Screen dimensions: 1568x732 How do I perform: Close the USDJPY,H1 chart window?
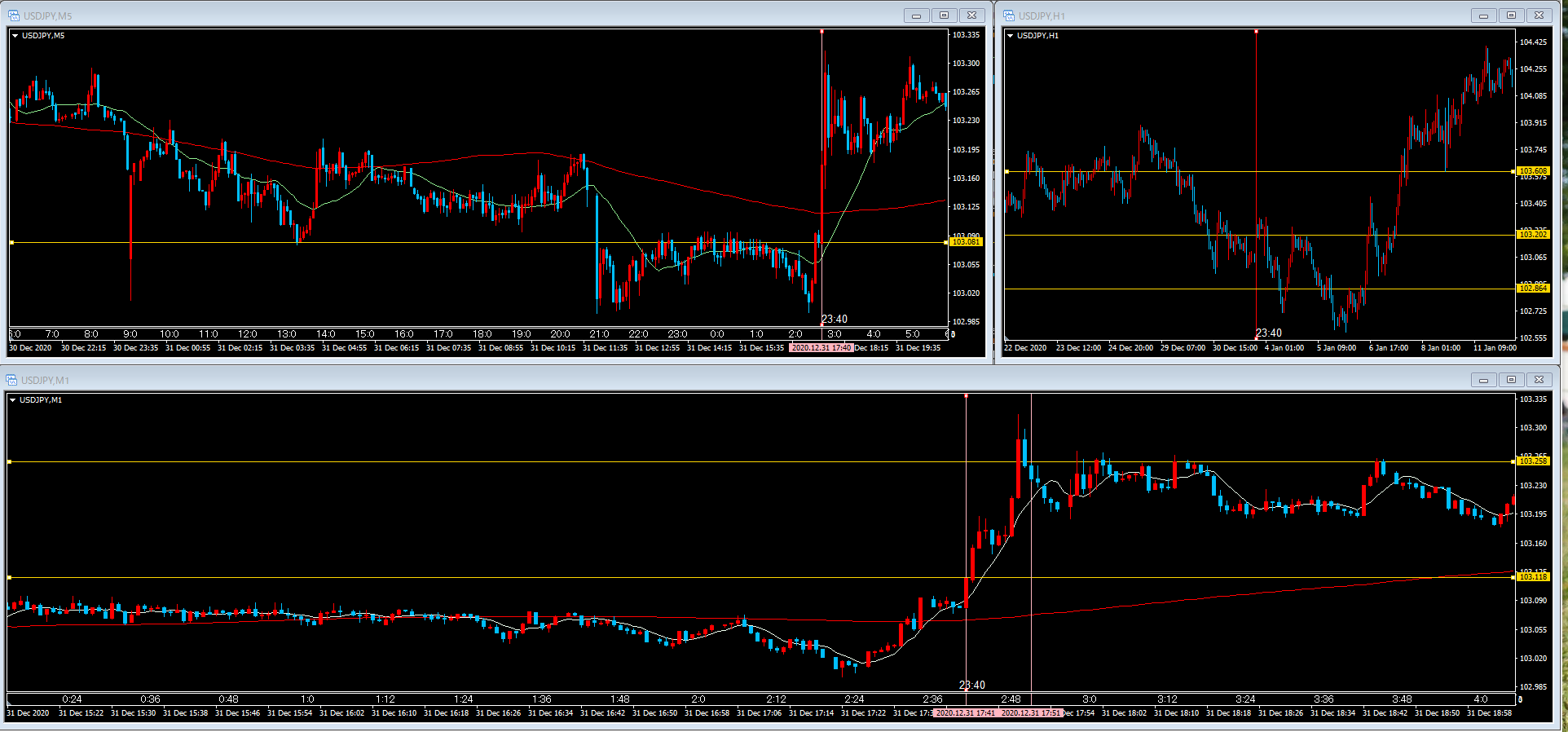(1539, 15)
